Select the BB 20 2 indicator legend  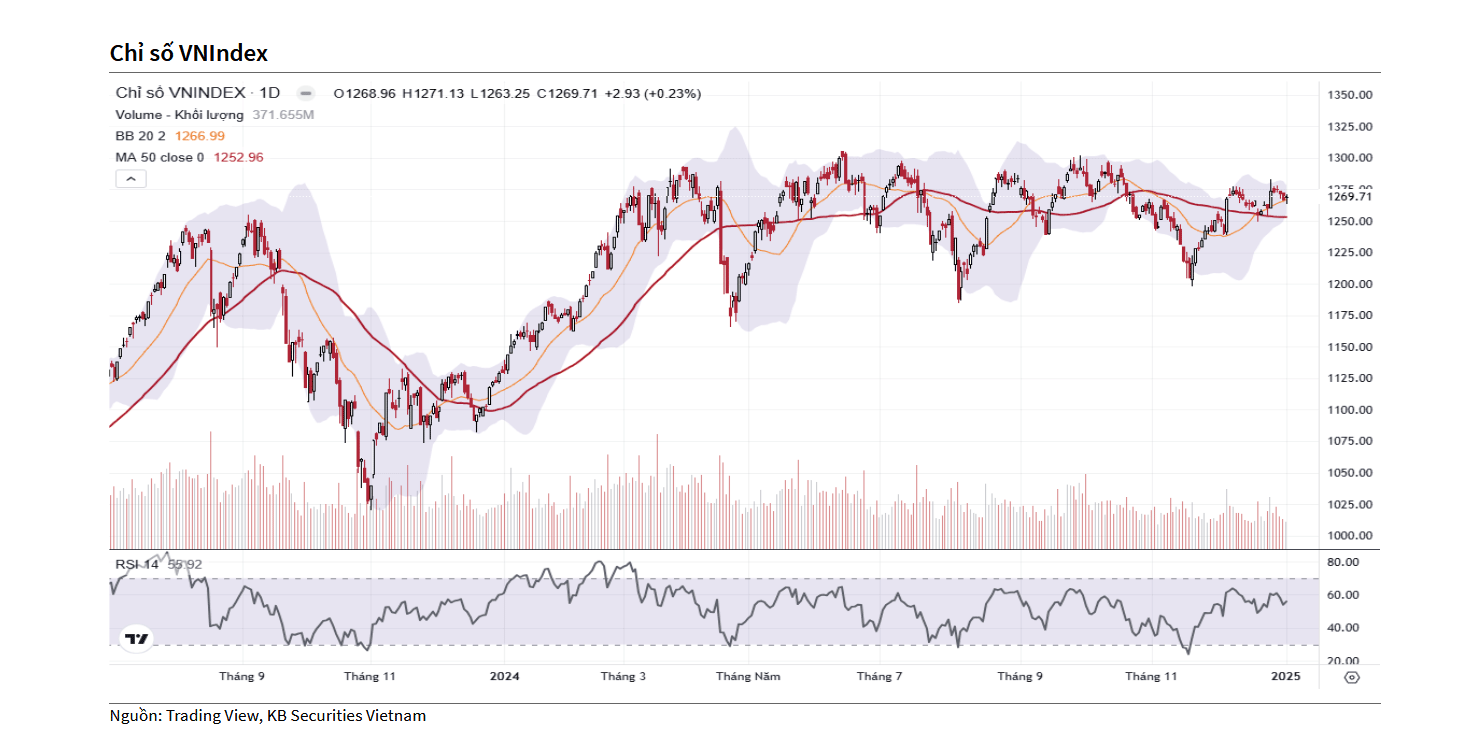pos(141,136)
